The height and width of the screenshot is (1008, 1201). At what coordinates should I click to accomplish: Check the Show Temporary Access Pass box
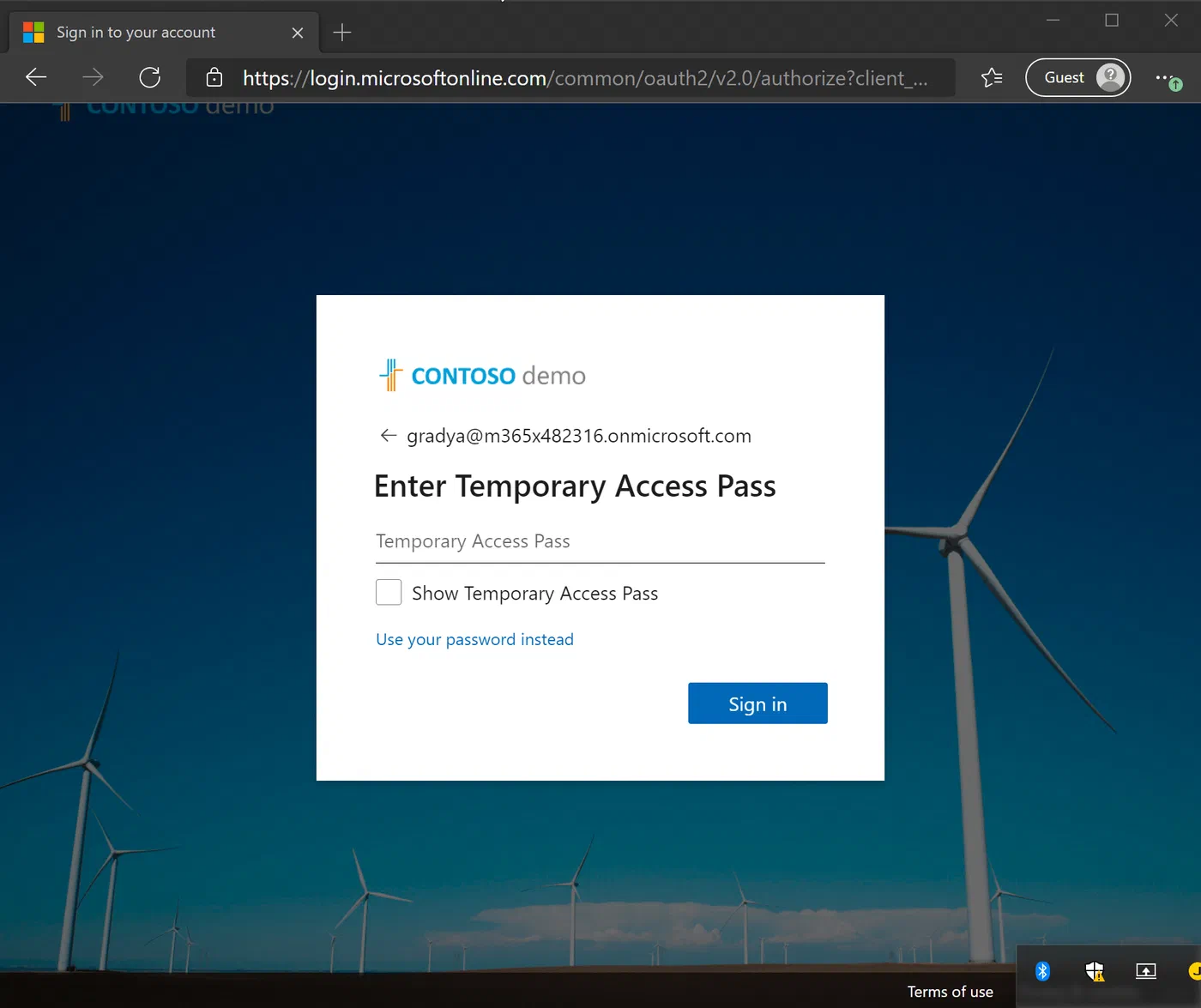(x=389, y=592)
